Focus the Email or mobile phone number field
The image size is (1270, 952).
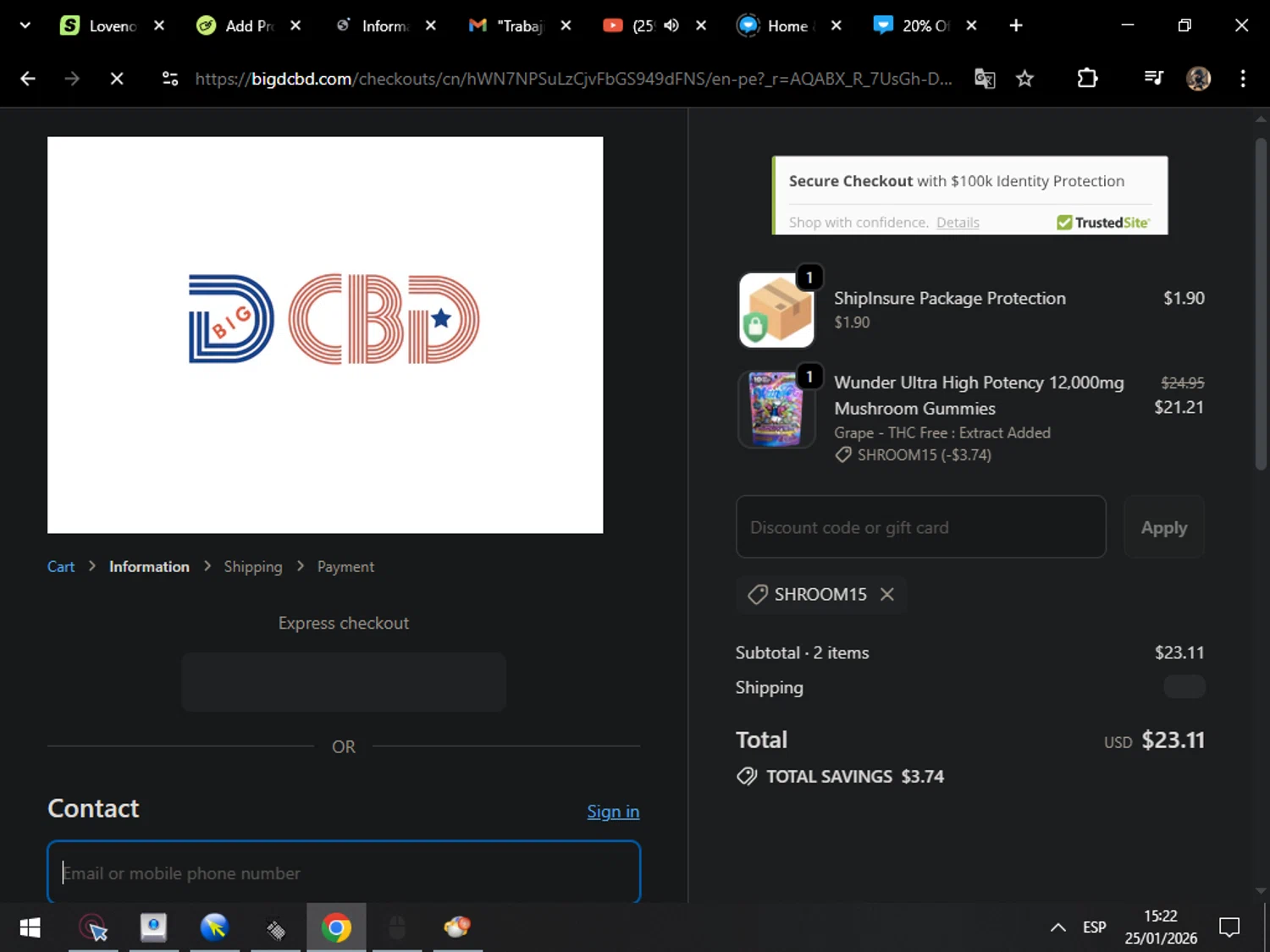tap(344, 872)
